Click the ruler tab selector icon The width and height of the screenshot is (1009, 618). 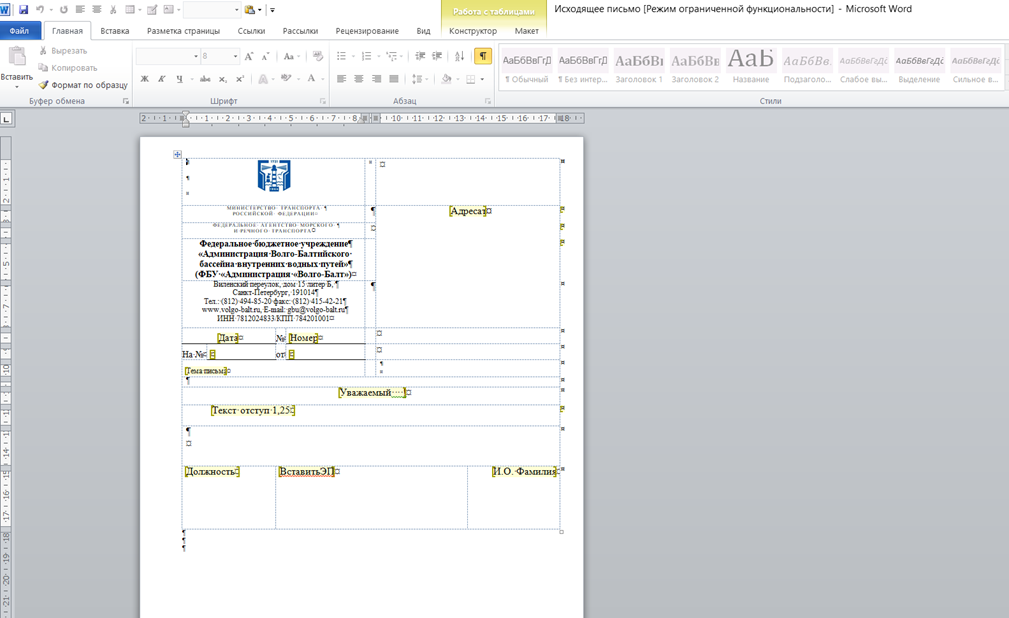click(6, 118)
